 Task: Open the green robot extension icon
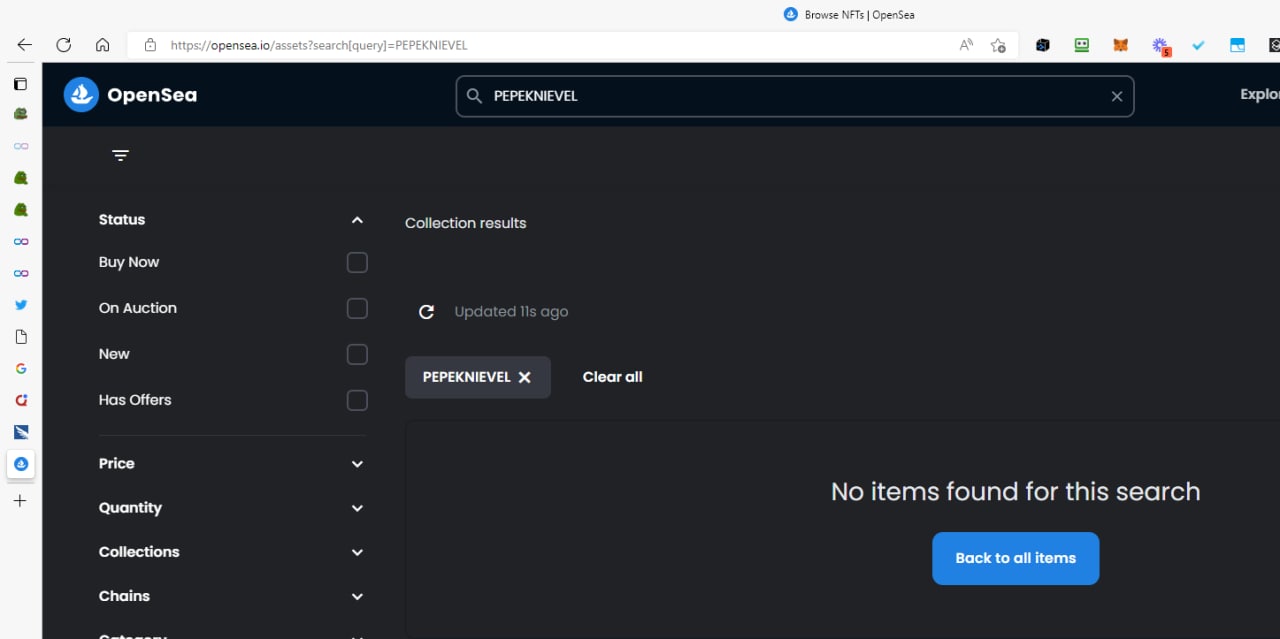1082,45
